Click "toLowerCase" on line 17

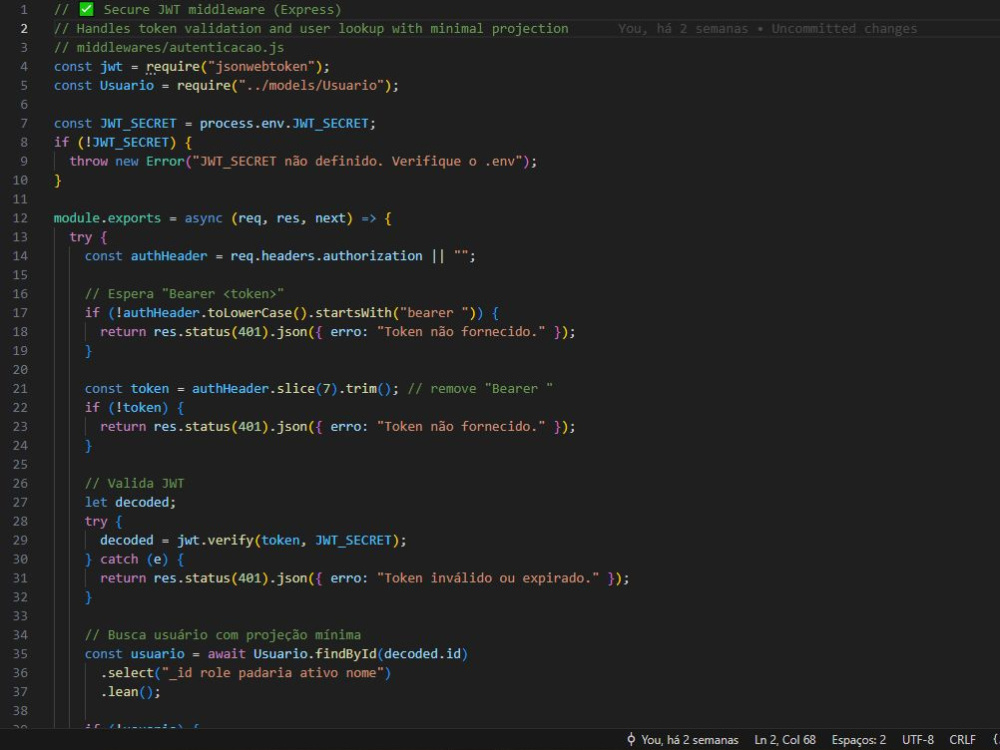click(250, 312)
